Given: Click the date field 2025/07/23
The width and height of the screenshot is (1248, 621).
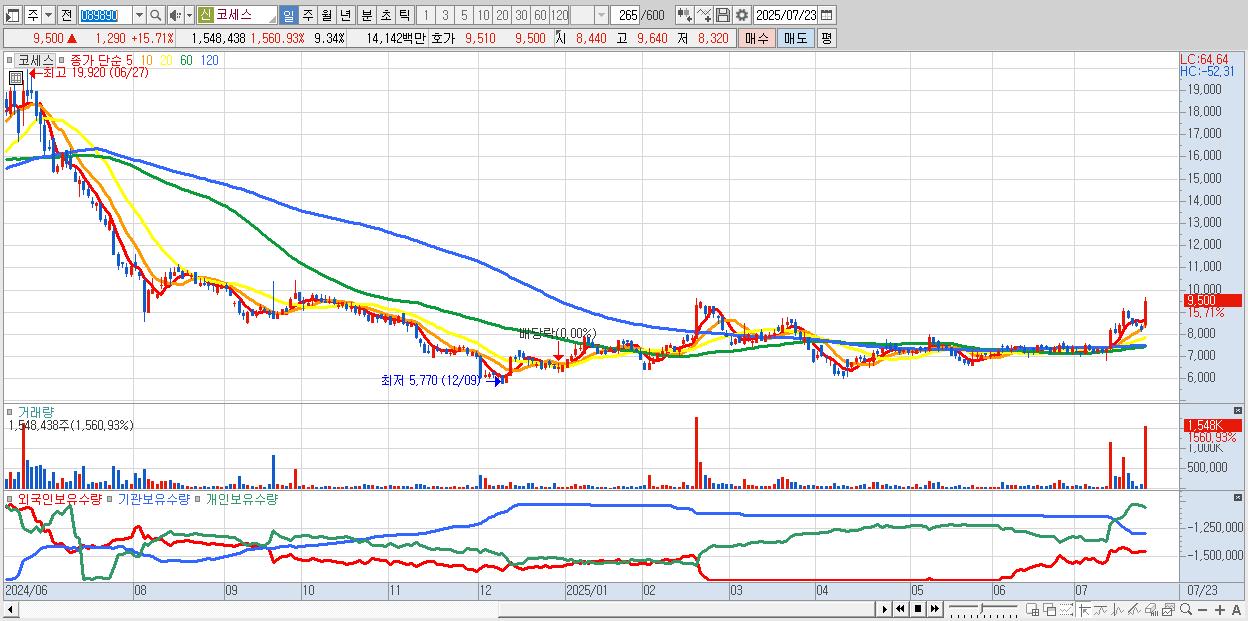Looking at the screenshot, I should click(786, 15).
